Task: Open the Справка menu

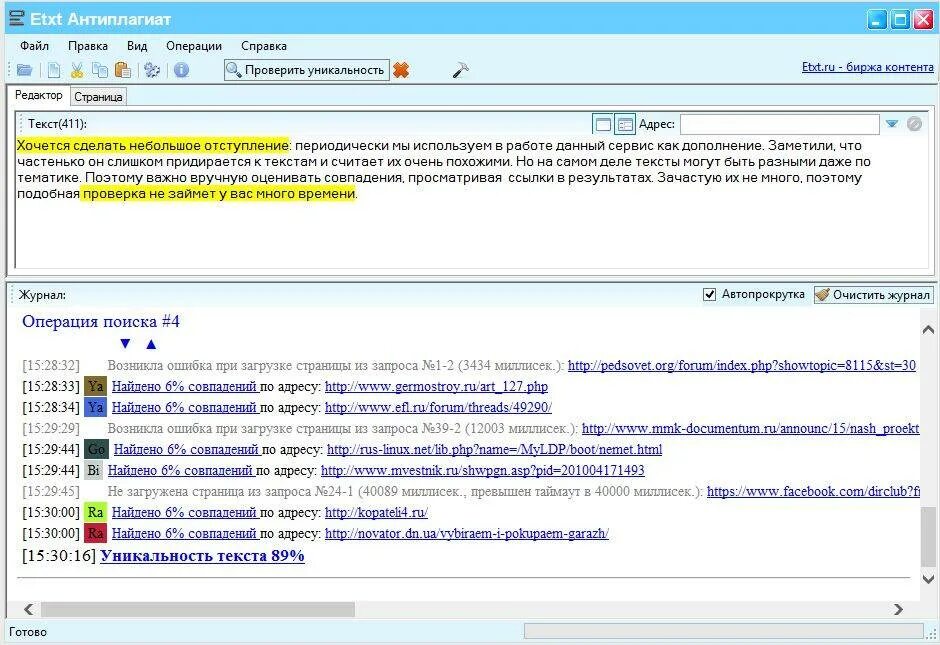Action: pos(264,46)
